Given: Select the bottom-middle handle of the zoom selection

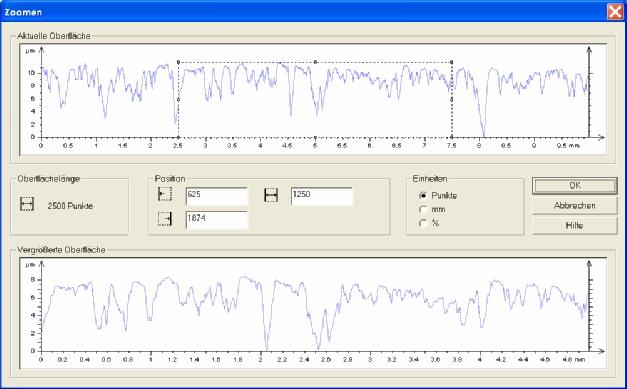Looking at the screenshot, I should (315, 137).
